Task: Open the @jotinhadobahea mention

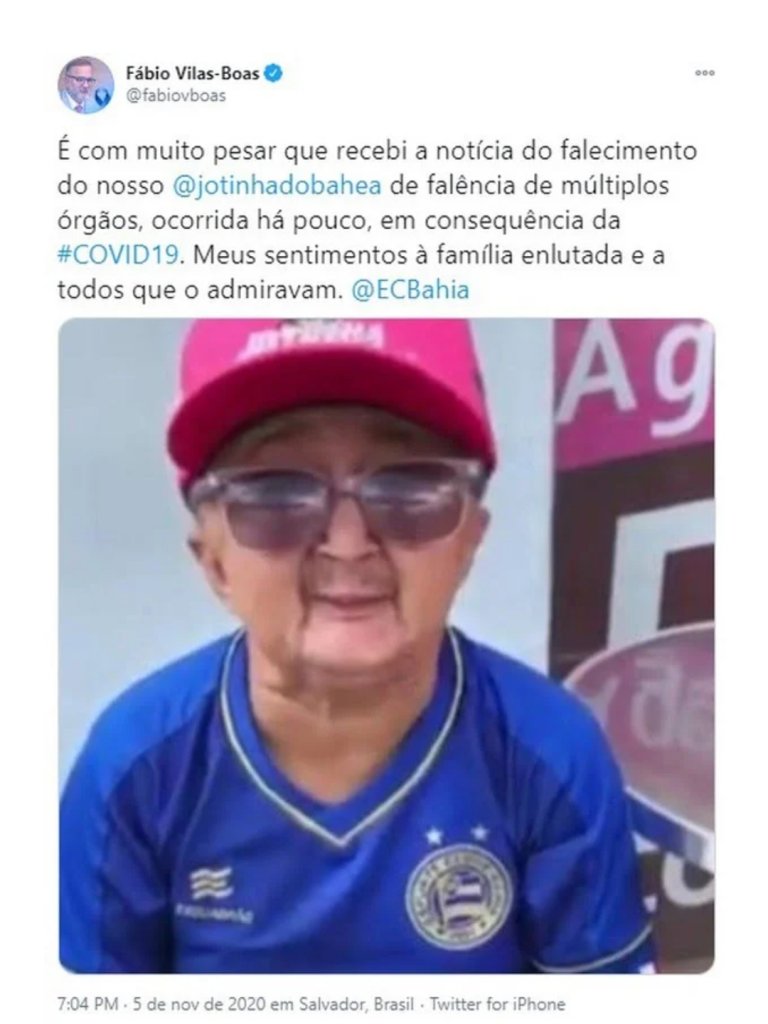Action: point(278,185)
